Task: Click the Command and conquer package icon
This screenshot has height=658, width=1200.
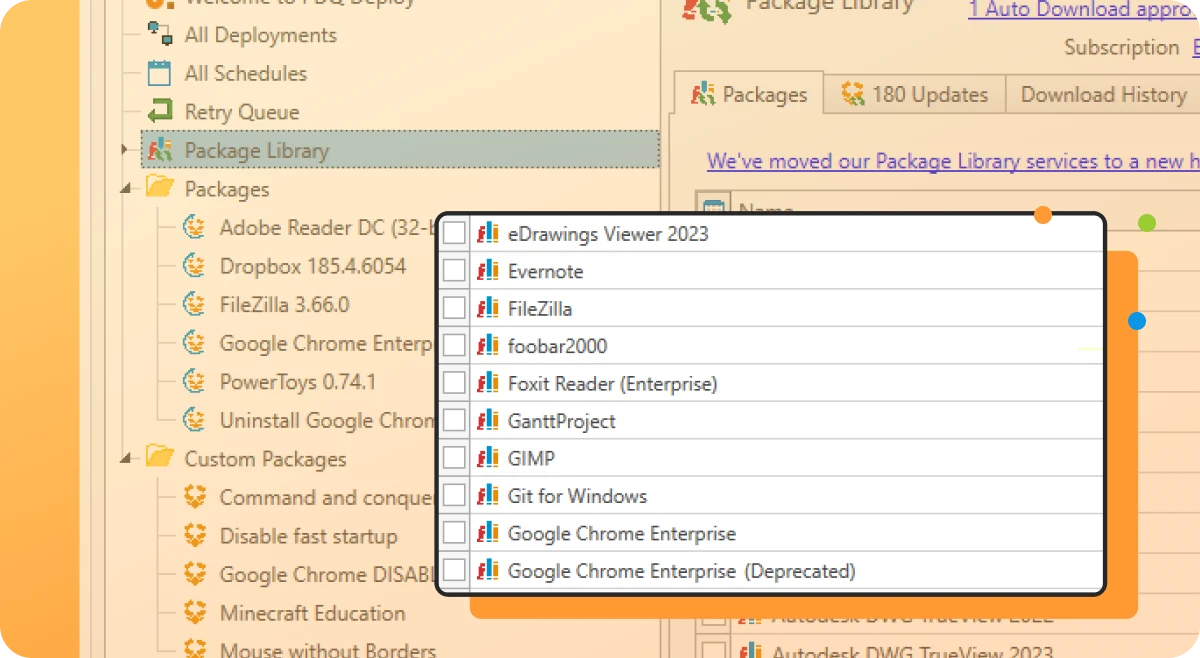Action: pyautogui.click(x=194, y=497)
